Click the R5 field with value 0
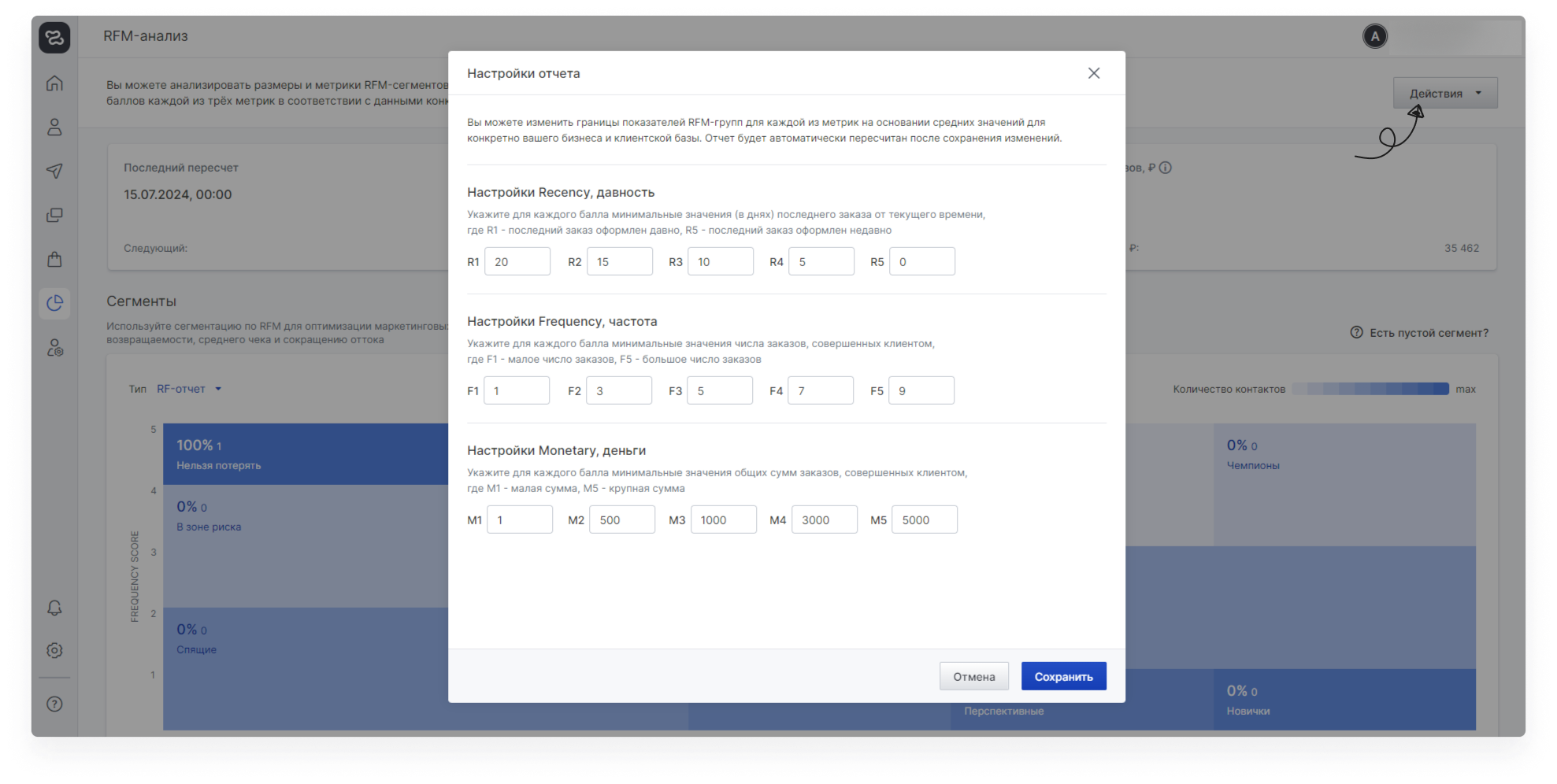1557x784 pixels. 922,261
